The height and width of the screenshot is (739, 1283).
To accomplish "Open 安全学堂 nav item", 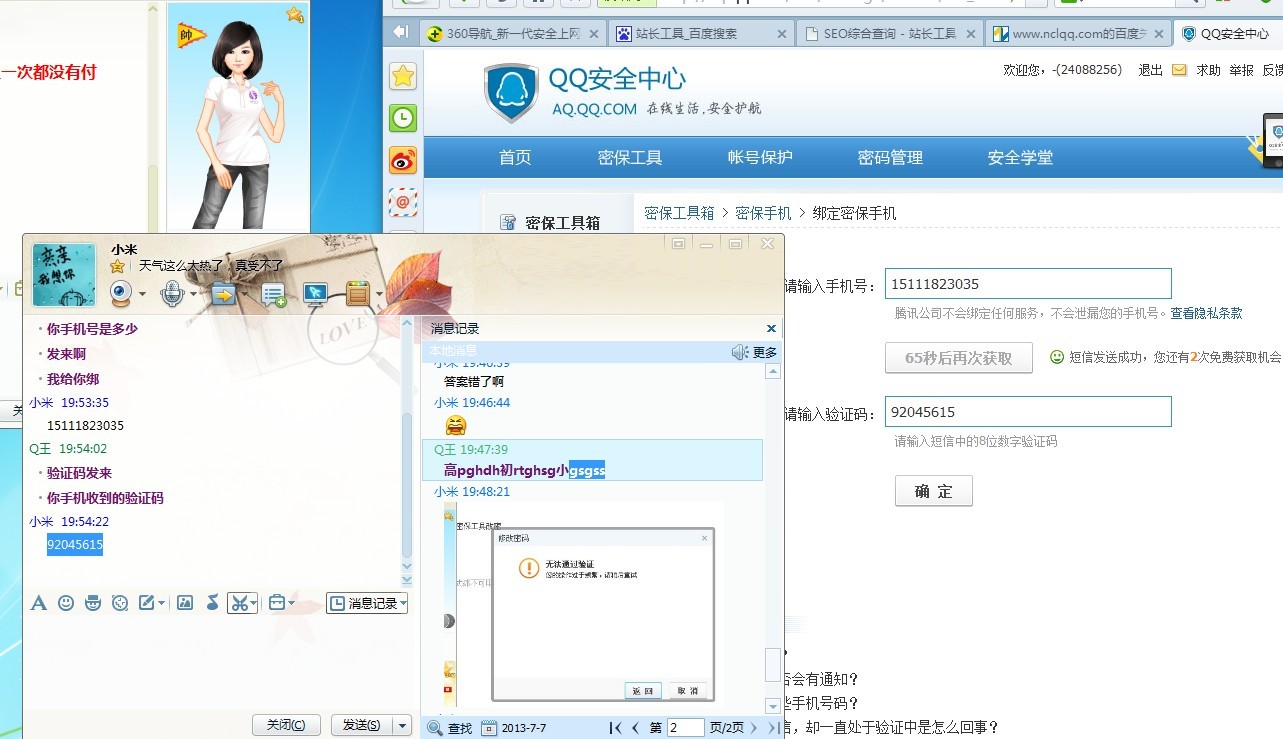I will (1020, 158).
